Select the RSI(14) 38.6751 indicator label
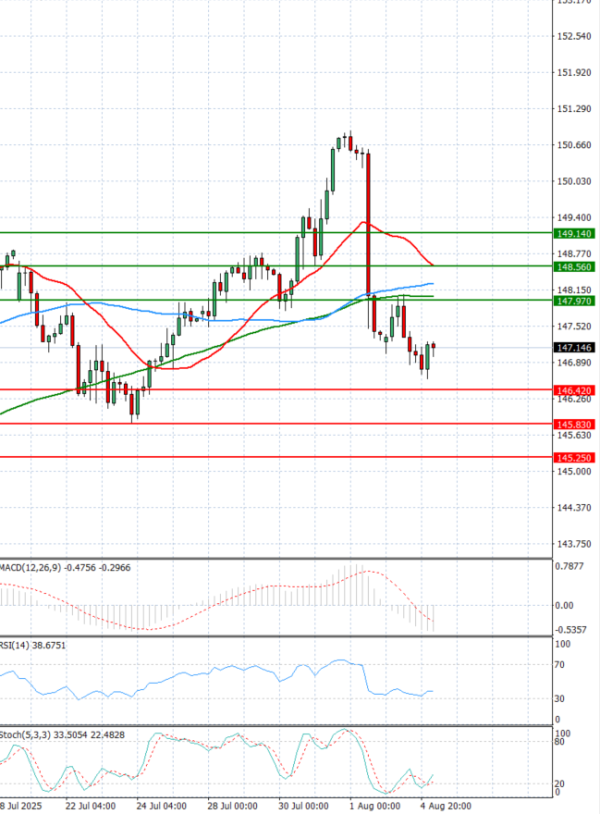The height and width of the screenshot is (814, 600). click(x=33, y=645)
